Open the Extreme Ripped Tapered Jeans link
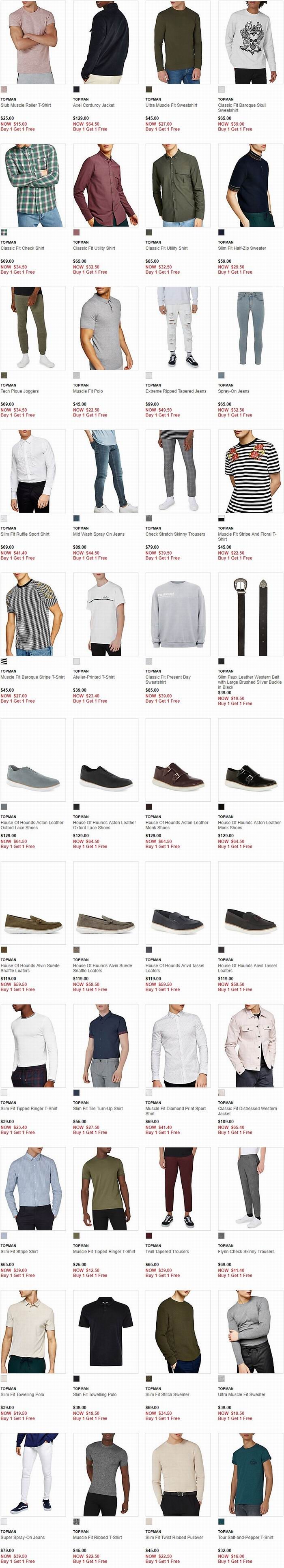This screenshot has height=1568, width=284. point(176,391)
